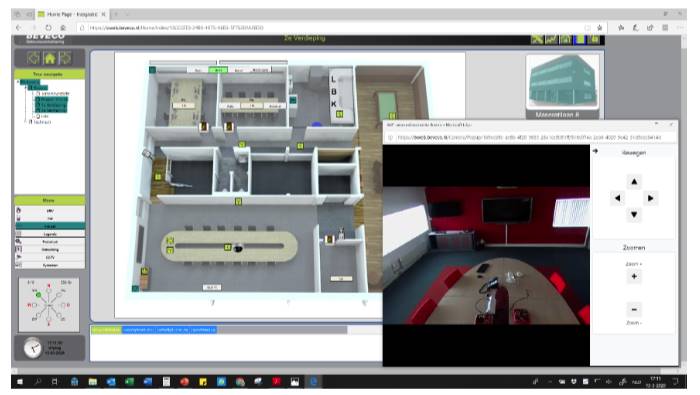This screenshot has width=700, height=395.
Task: Open the Windows Start menu
Action: pyautogui.click(x=20, y=382)
